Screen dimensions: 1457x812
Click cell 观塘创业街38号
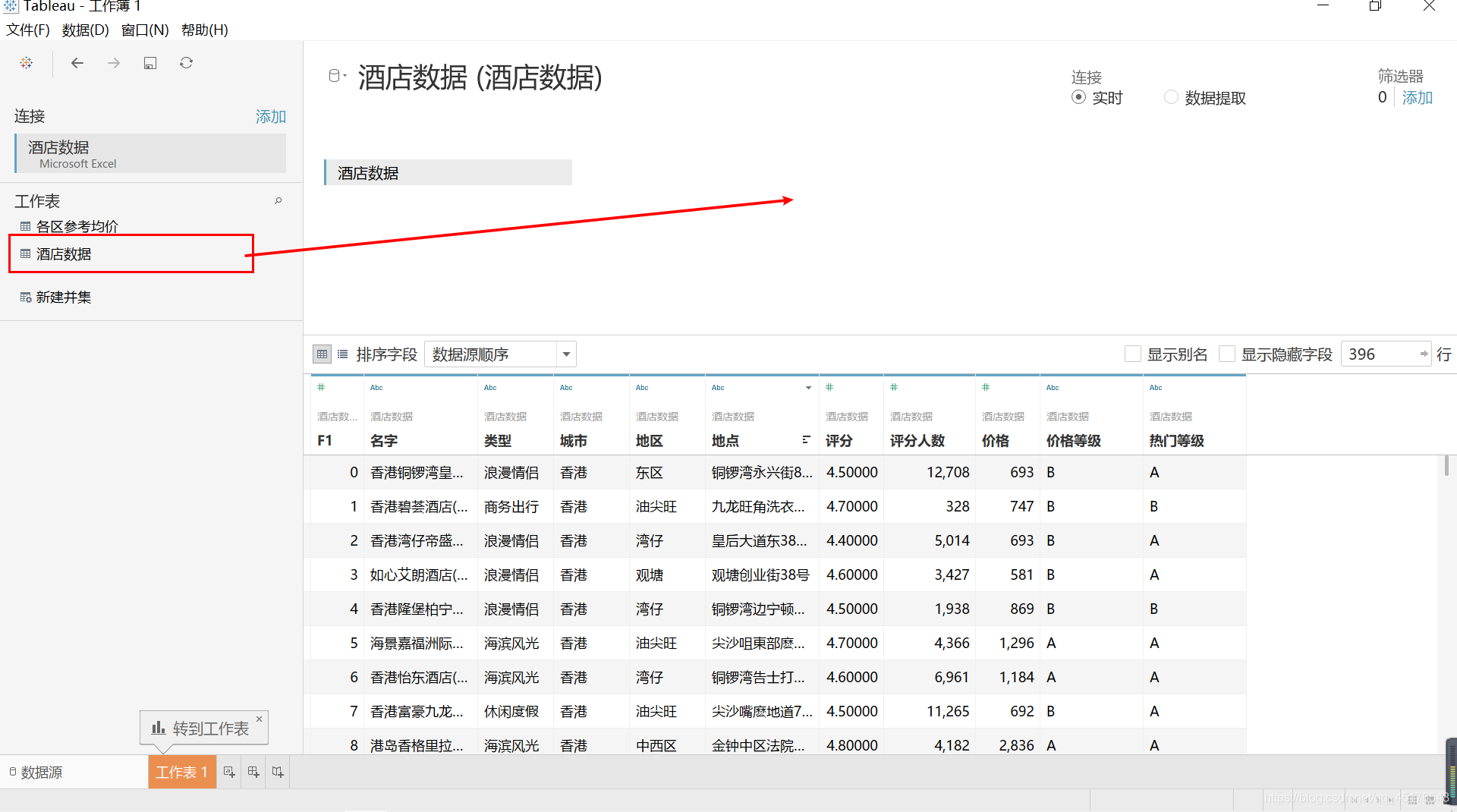760,574
